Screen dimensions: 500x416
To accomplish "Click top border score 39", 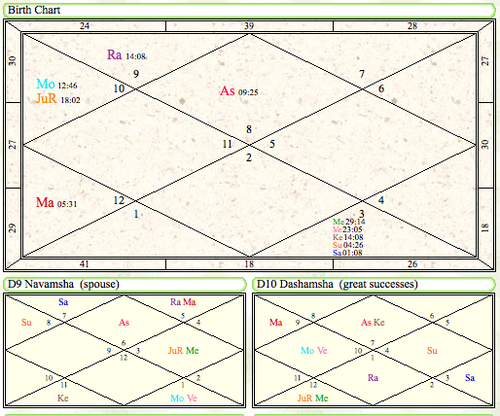I will coord(249,26).
